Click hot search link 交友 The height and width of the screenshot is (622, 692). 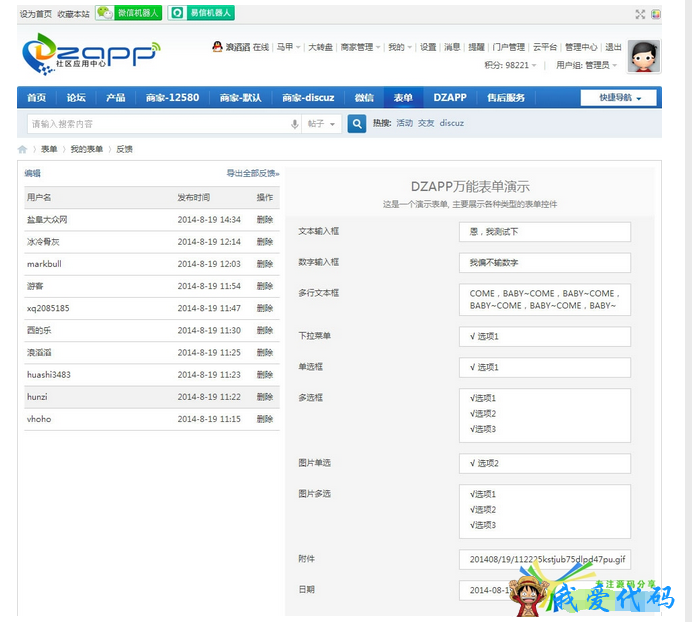coord(426,123)
